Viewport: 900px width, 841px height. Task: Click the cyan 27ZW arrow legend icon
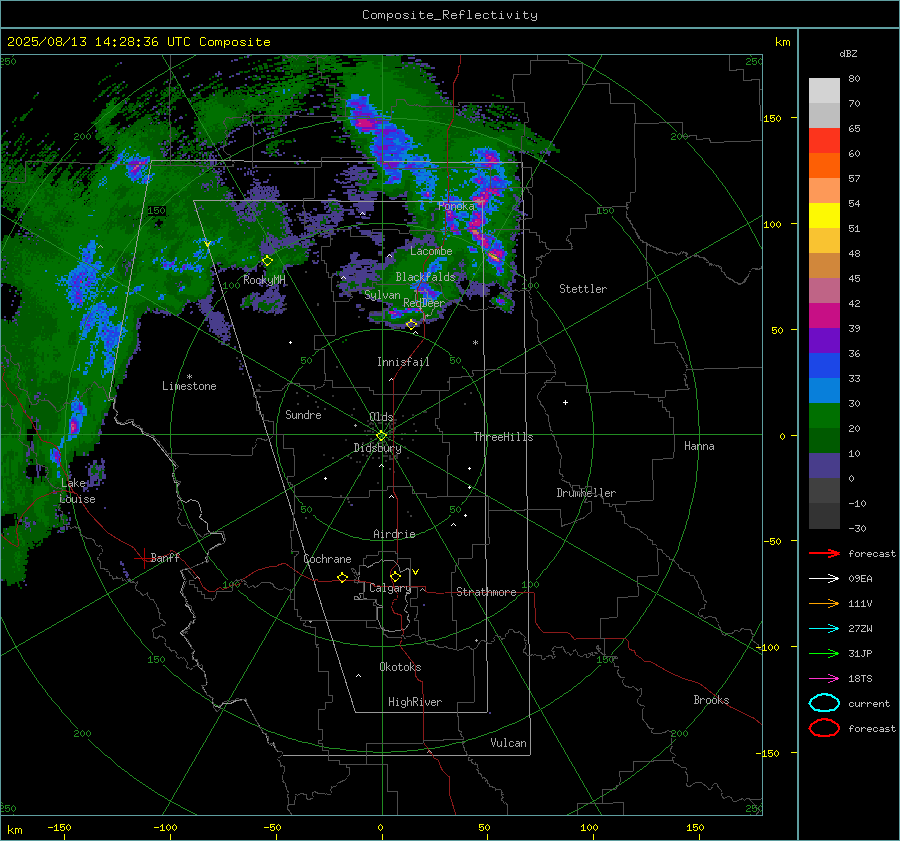coord(824,629)
